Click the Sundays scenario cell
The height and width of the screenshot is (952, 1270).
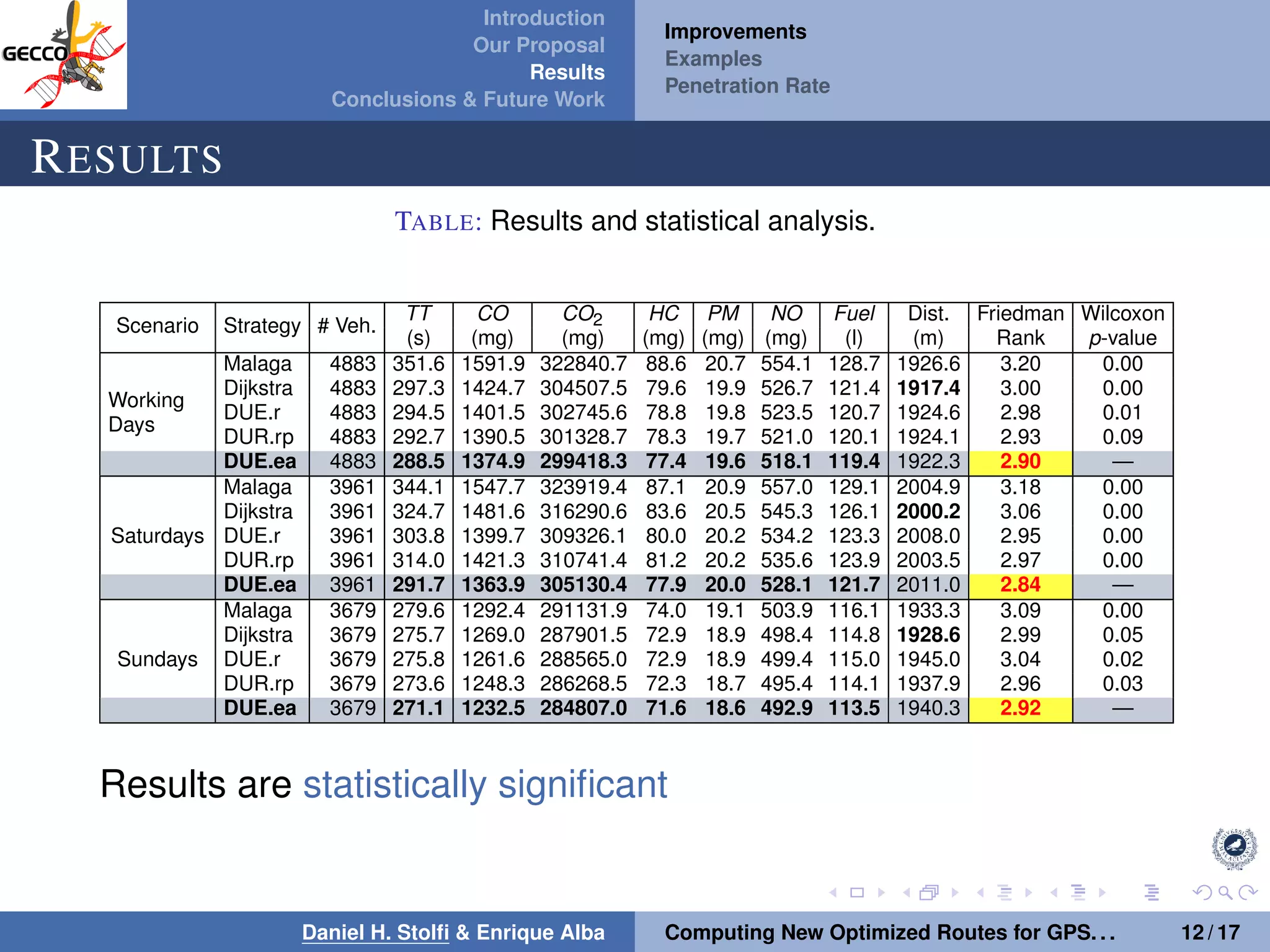click(158, 659)
